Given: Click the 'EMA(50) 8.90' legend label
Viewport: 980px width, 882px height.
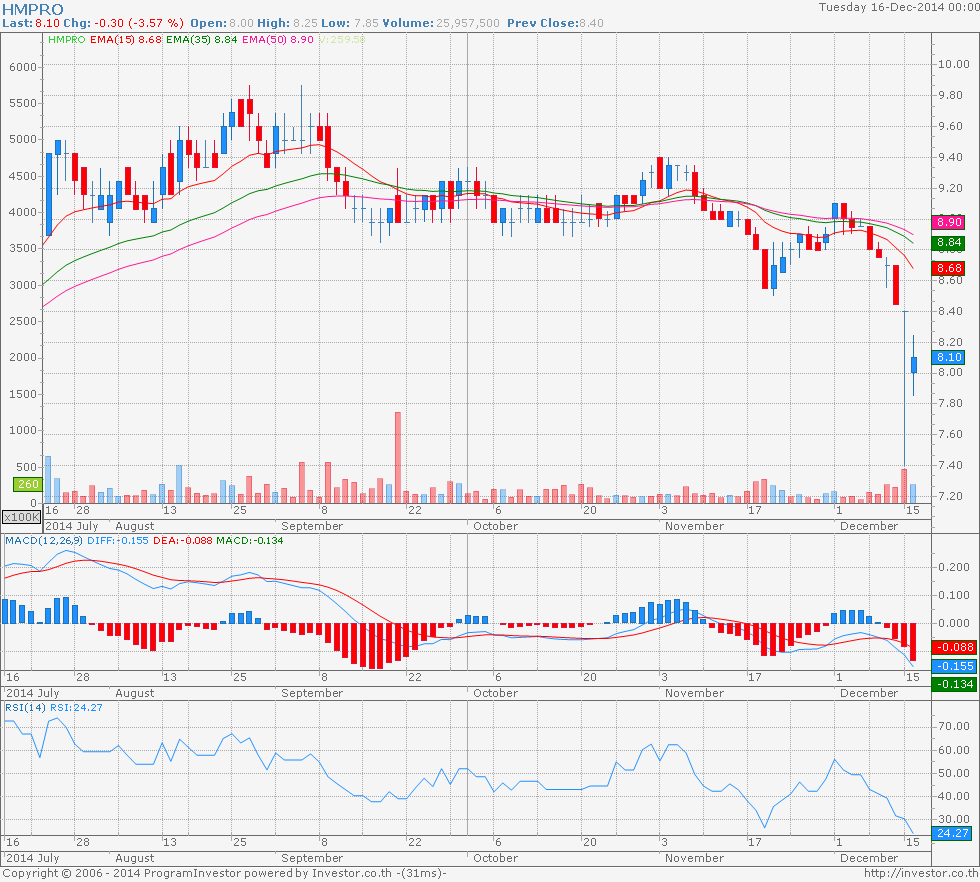Looking at the screenshot, I should coord(278,39).
